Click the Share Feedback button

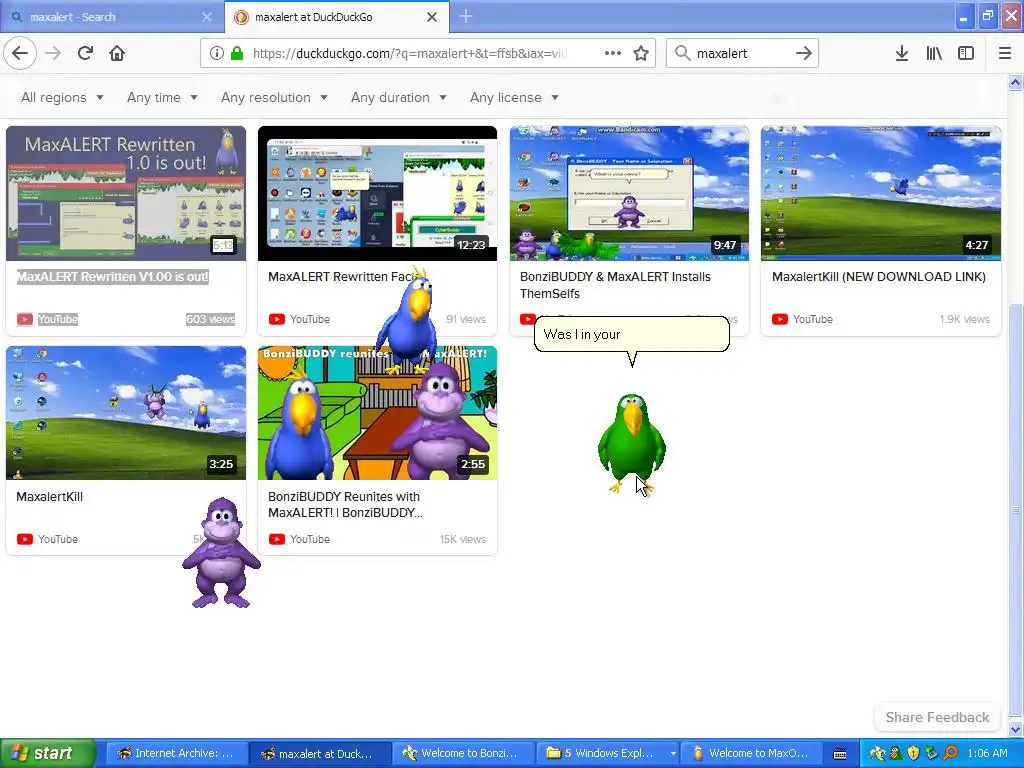tap(937, 717)
